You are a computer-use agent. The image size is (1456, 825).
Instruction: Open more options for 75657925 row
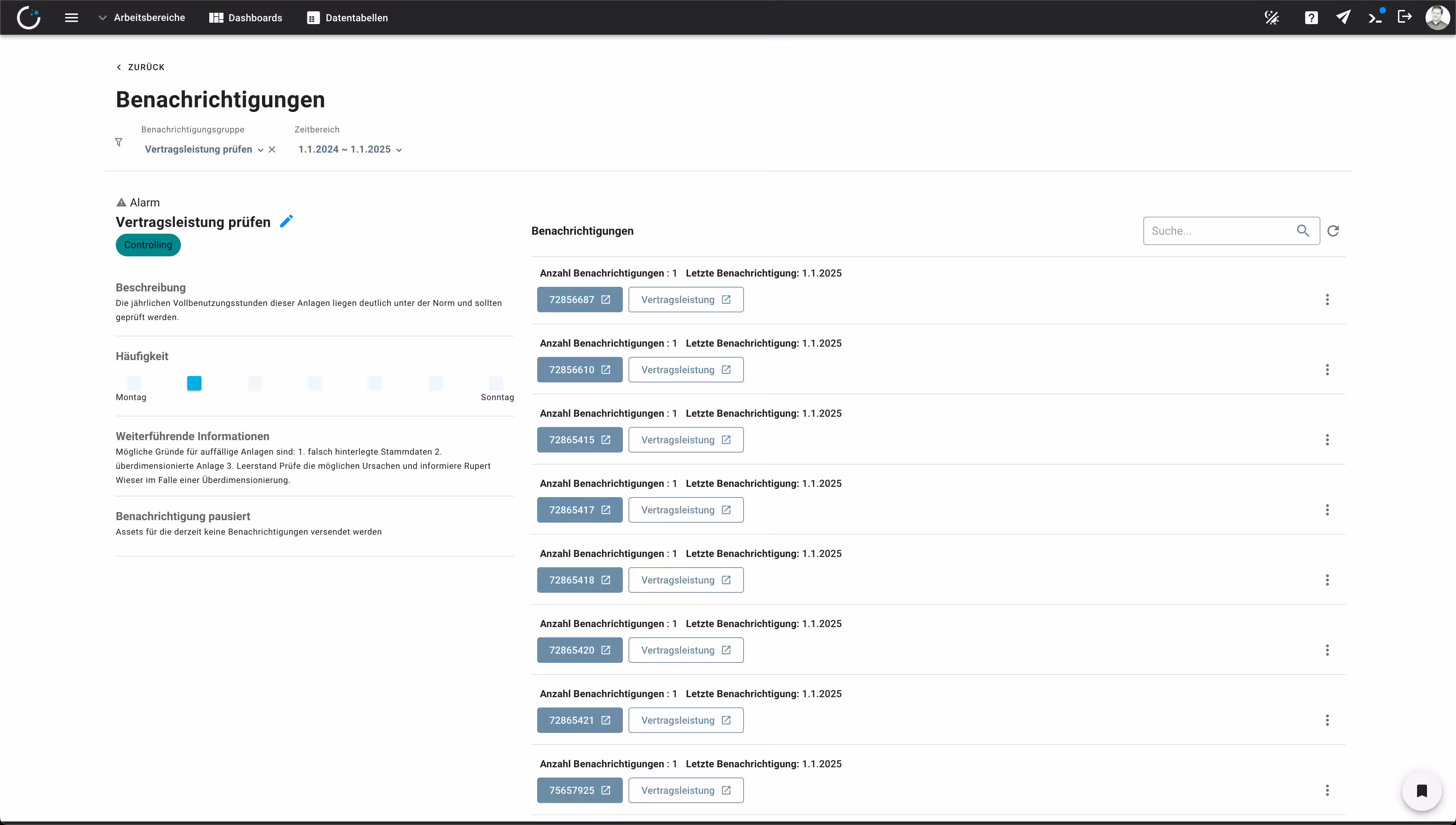[x=1327, y=790]
